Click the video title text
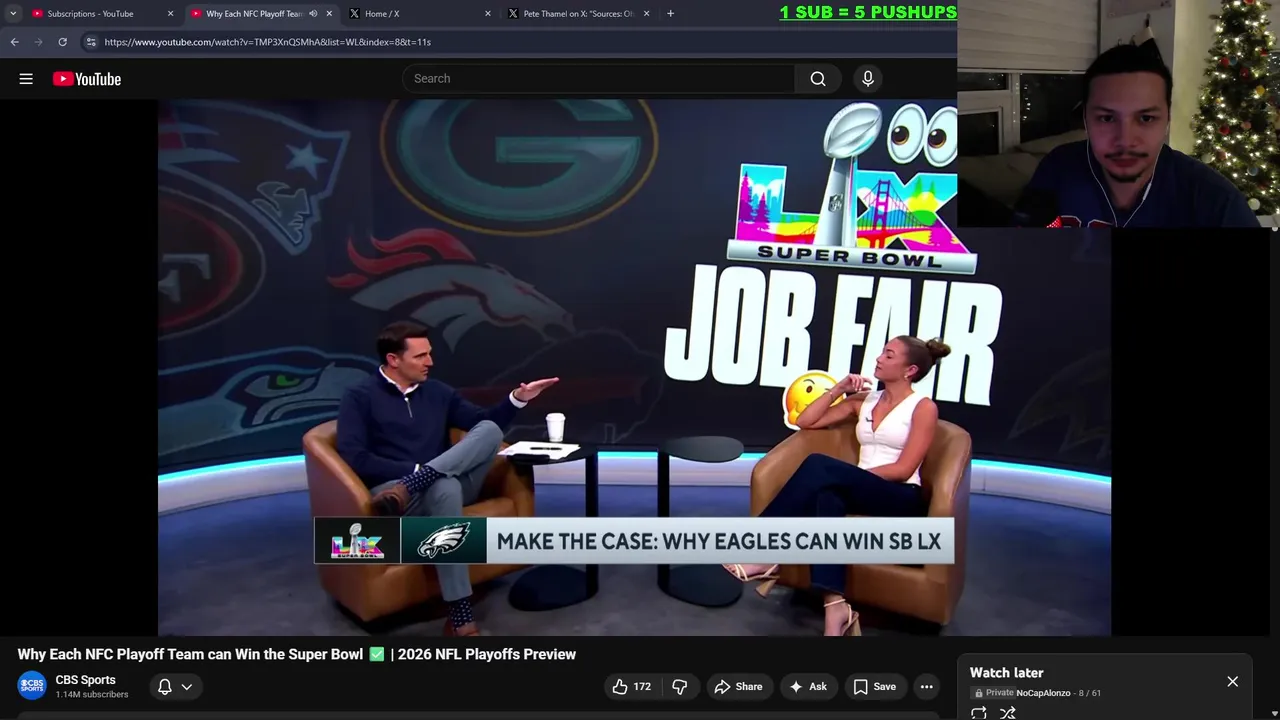The width and height of the screenshot is (1280, 720). click(x=297, y=654)
